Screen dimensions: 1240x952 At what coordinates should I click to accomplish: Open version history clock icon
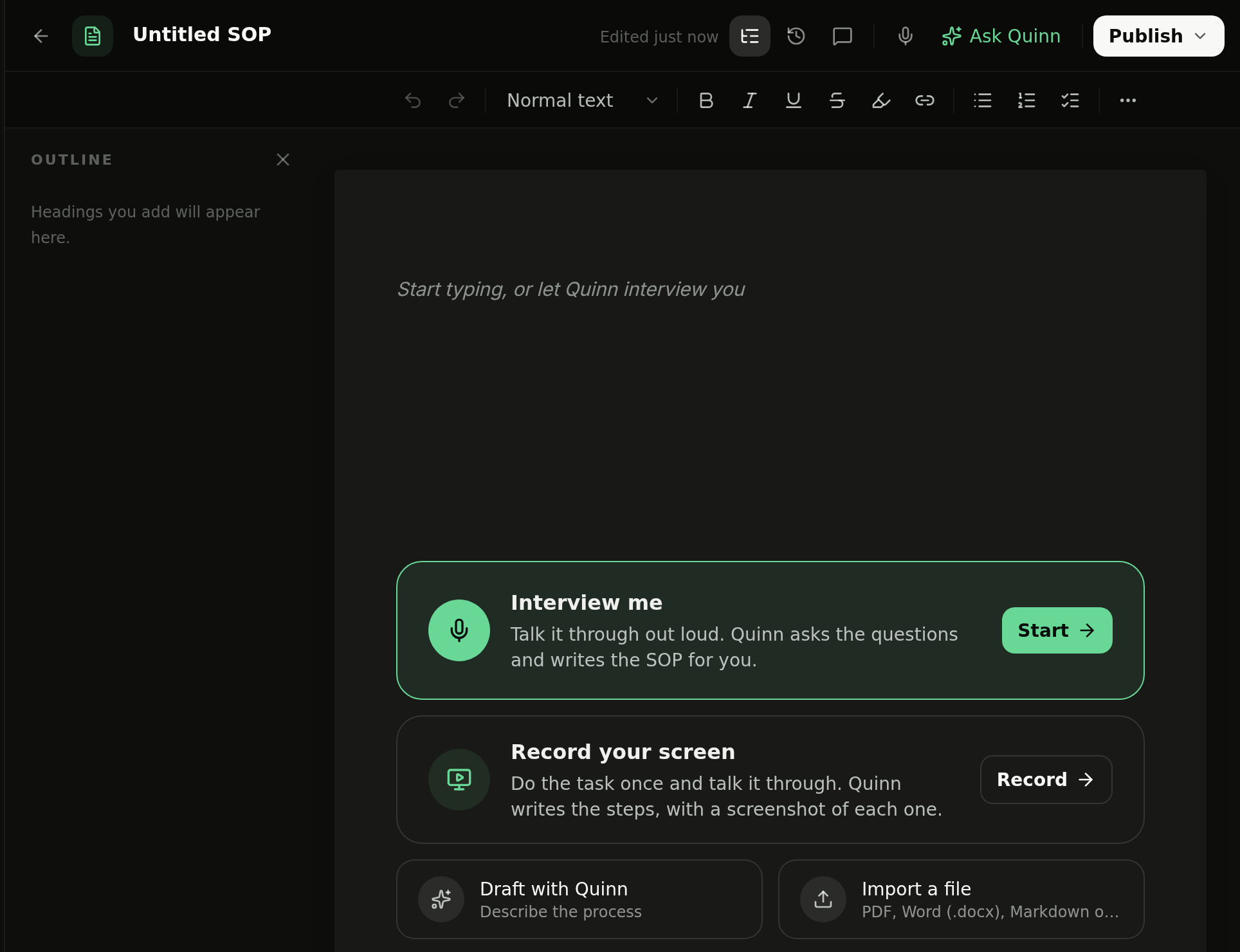coord(796,36)
